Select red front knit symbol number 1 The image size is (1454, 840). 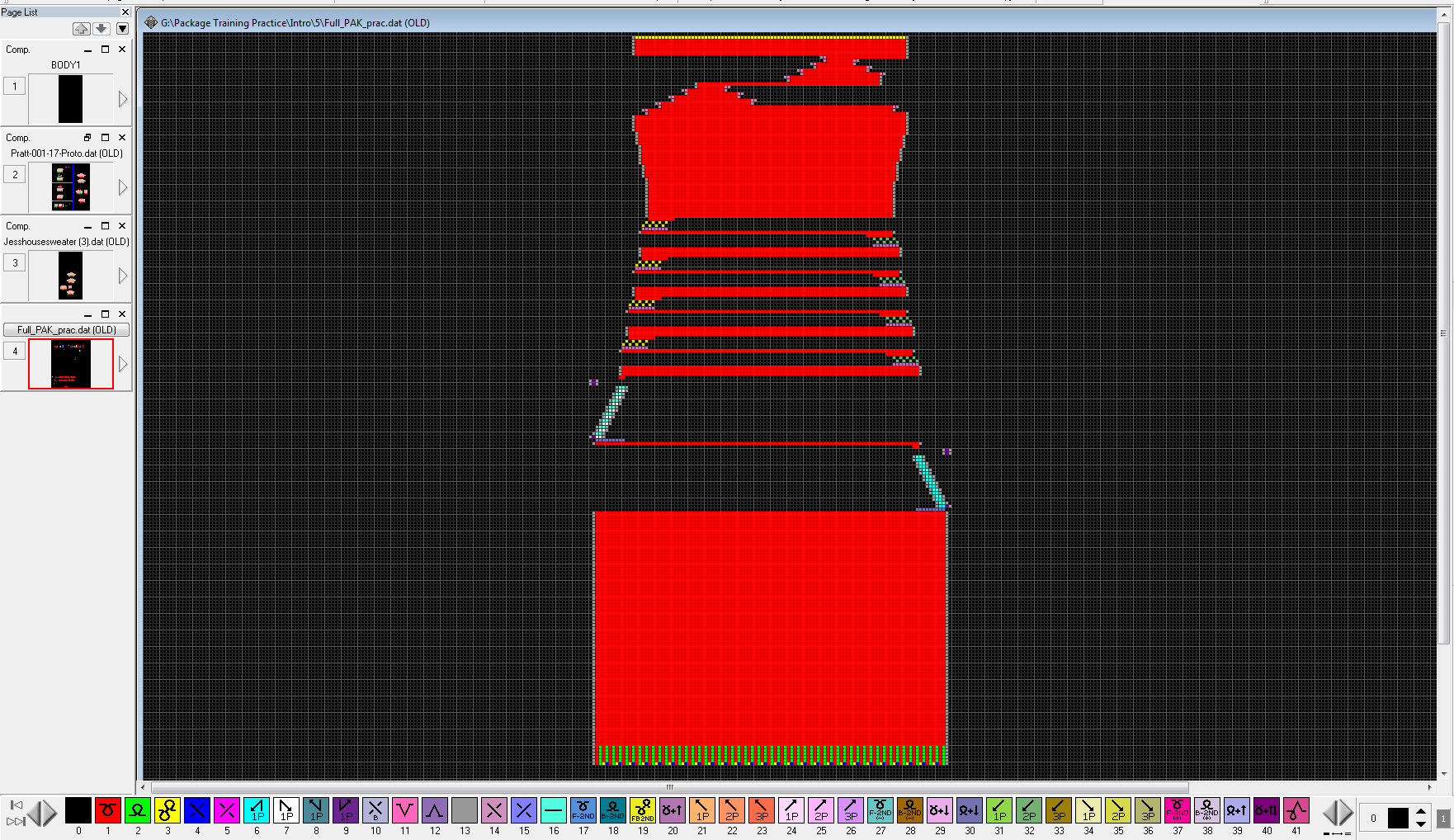pyautogui.click(x=108, y=811)
